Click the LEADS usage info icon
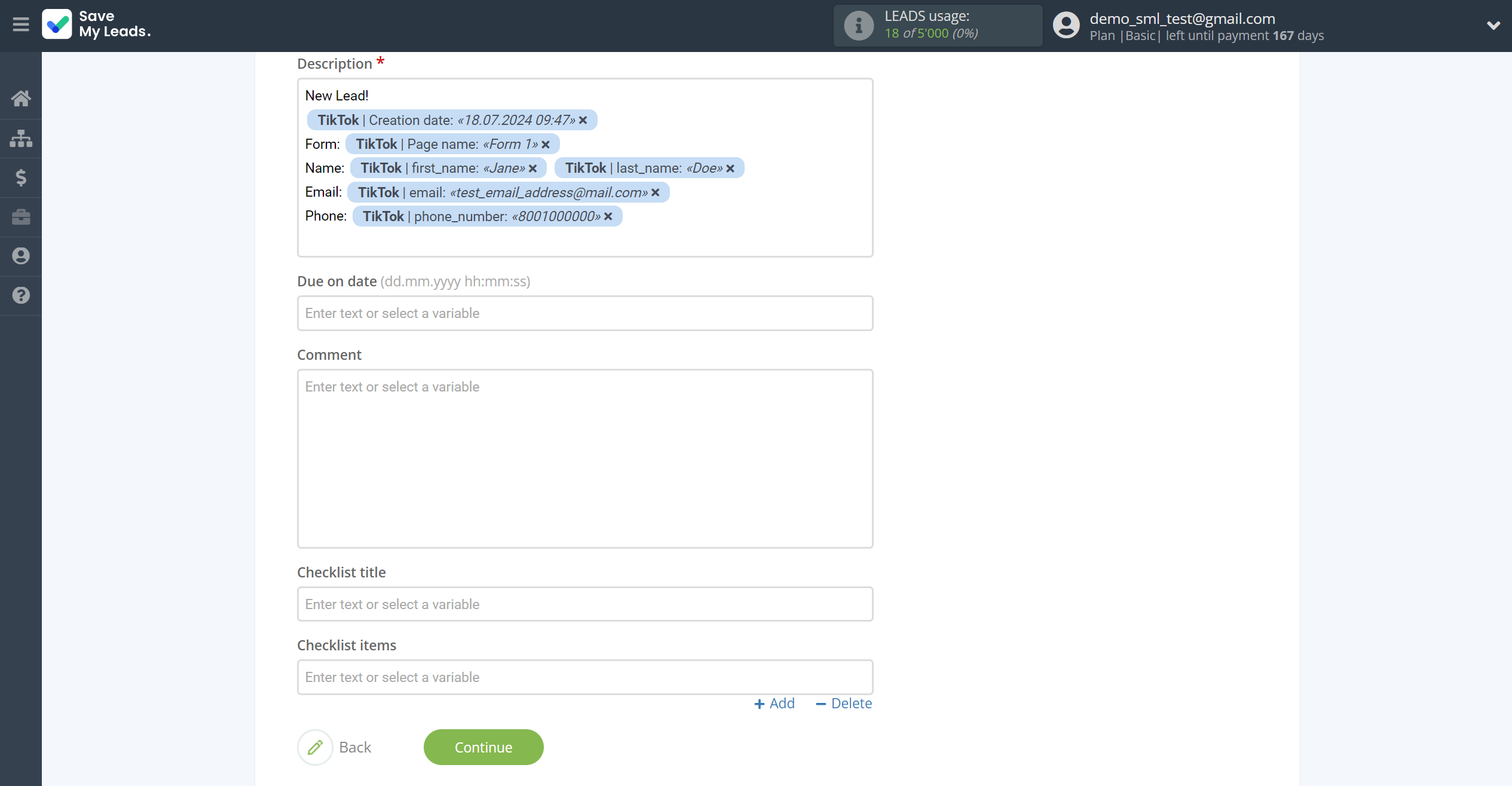This screenshot has height=786, width=1512. tap(859, 26)
